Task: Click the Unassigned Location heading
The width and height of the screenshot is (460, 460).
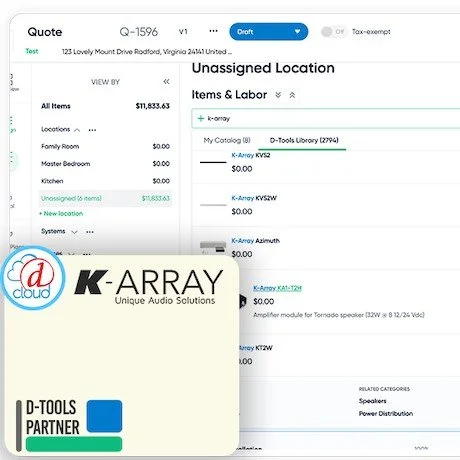Action: pyautogui.click(x=263, y=68)
